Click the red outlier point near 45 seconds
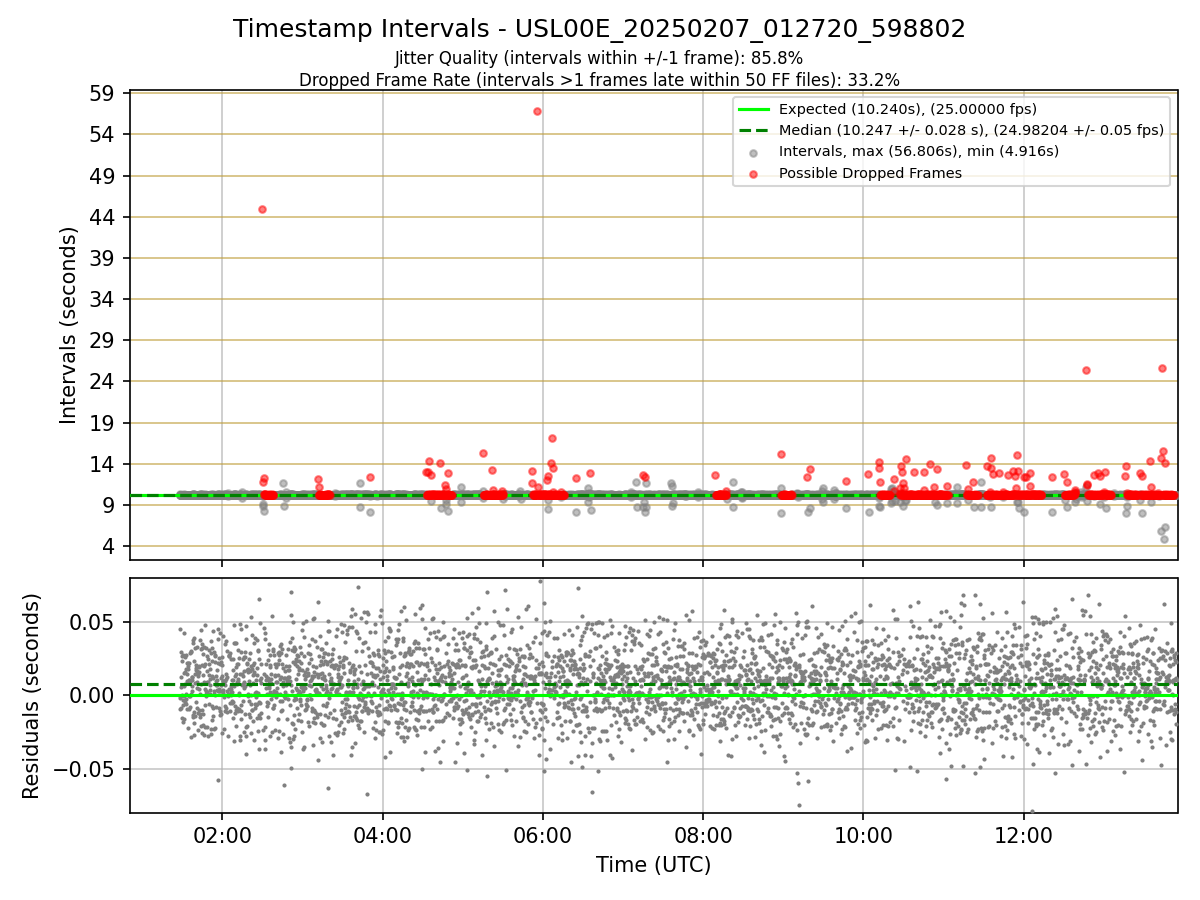Screen dimensions: 1200x900 tap(262, 209)
